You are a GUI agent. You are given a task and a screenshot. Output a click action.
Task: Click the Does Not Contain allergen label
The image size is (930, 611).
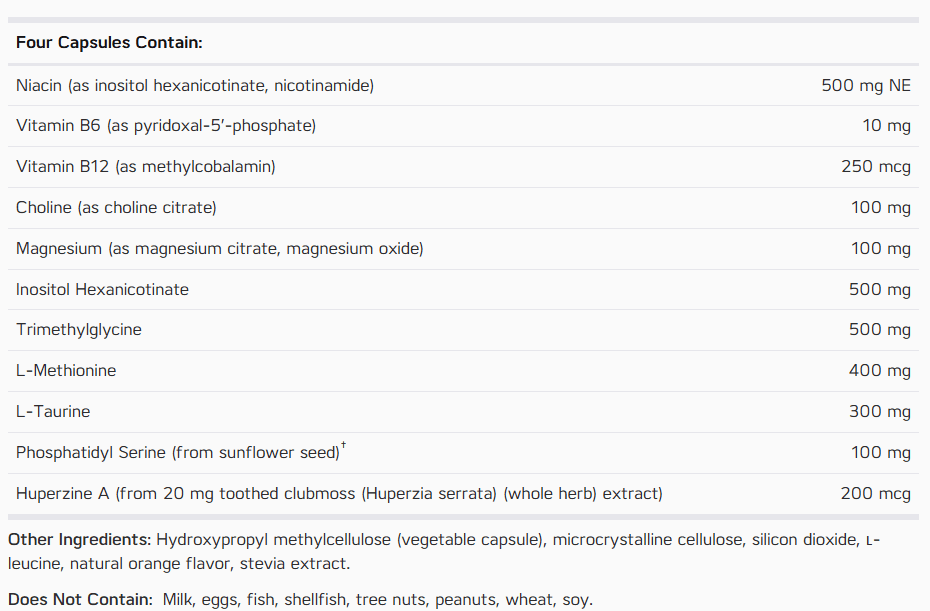[x=81, y=600]
